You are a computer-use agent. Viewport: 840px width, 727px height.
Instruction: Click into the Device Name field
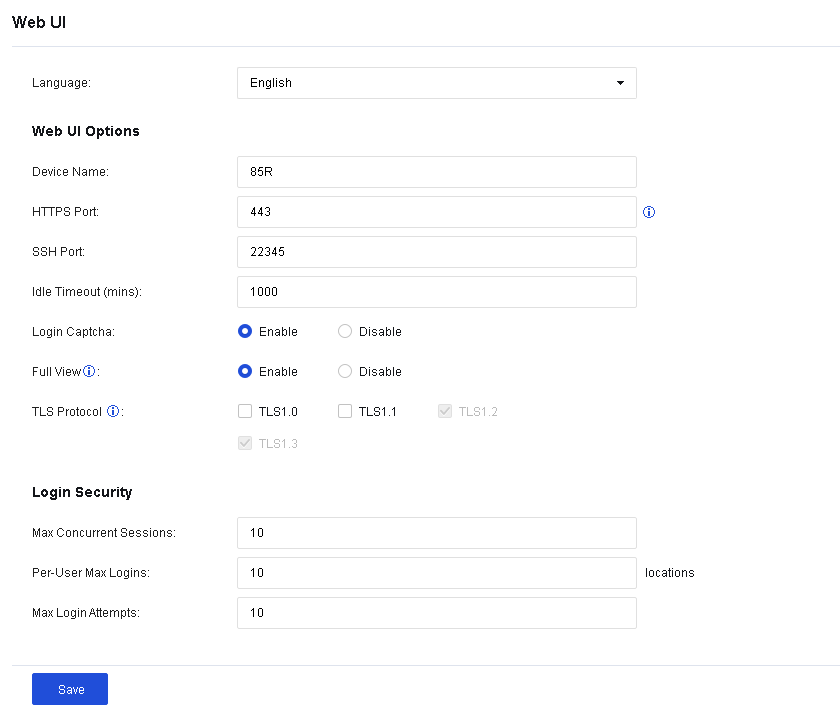point(436,172)
